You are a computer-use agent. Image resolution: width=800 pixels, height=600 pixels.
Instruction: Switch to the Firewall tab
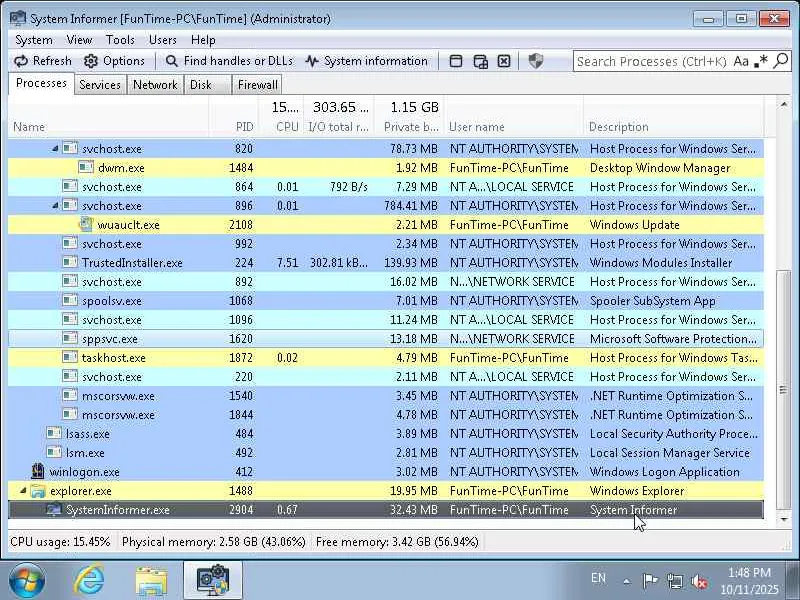tap(258, 85)
